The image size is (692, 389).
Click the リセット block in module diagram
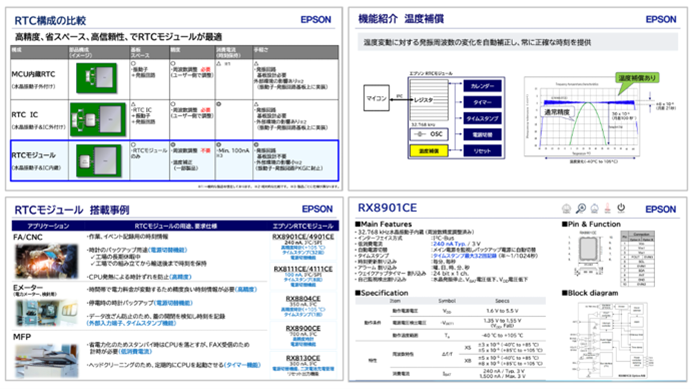pos(482,151)
